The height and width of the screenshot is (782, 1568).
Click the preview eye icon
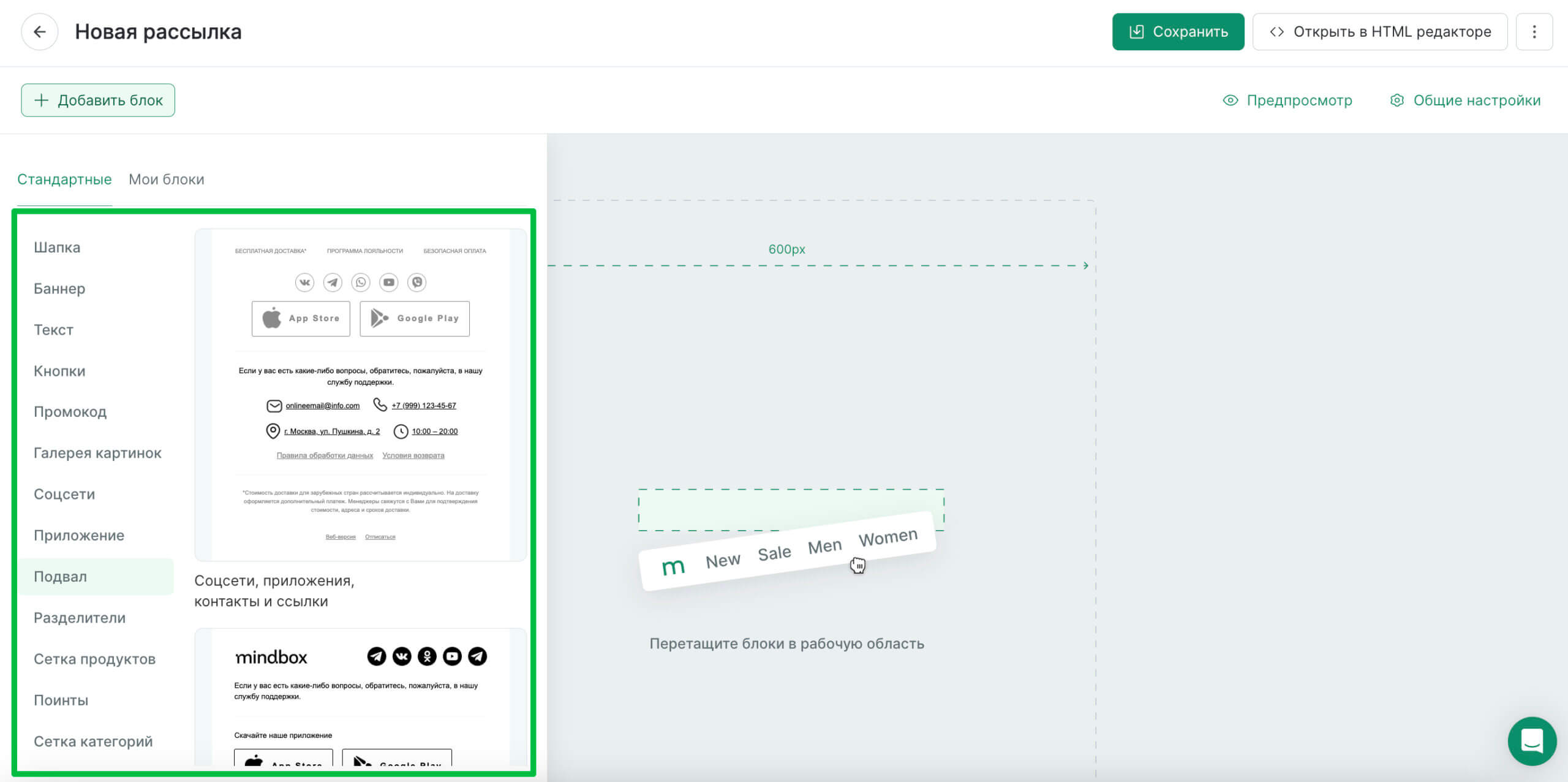coord(1229,100)
